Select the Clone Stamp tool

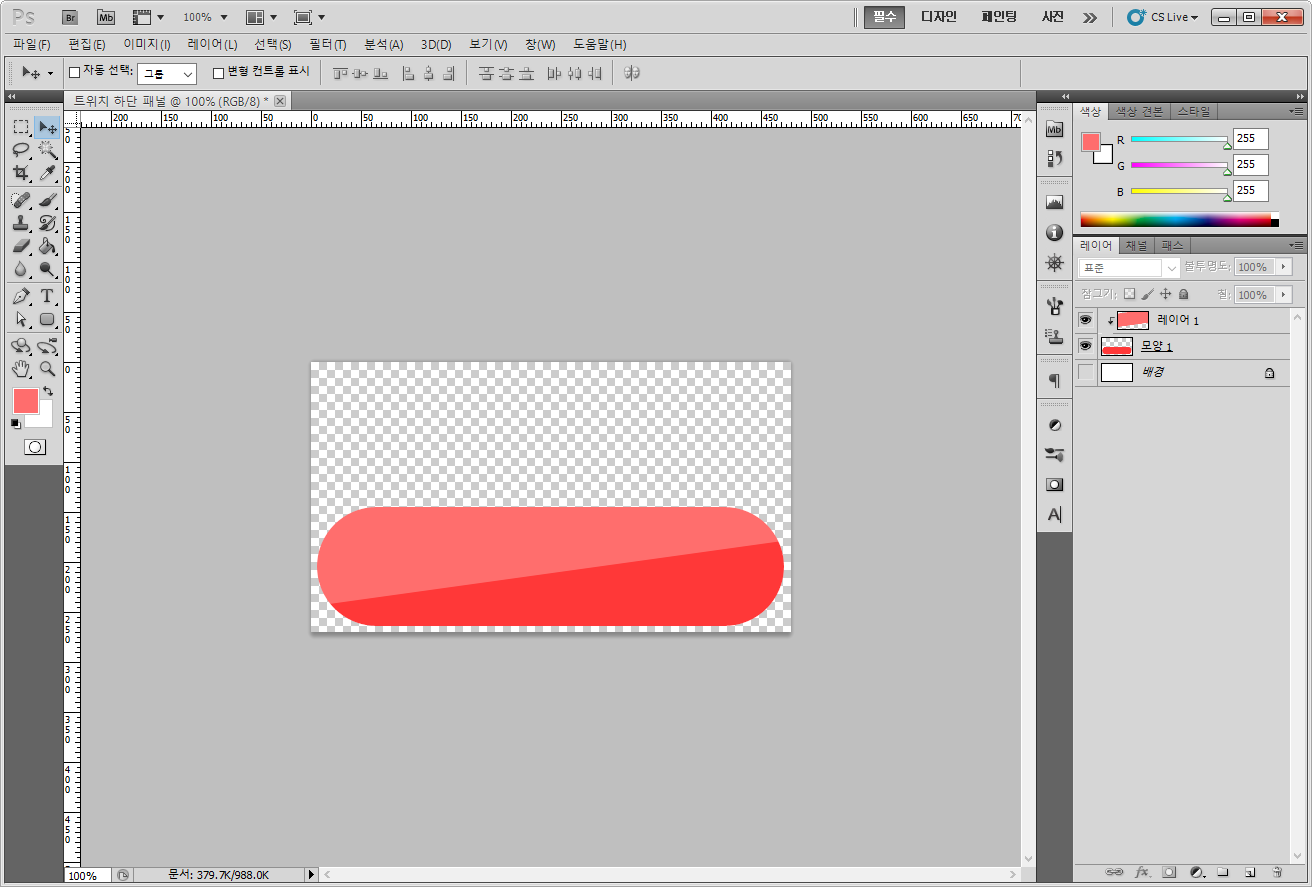[21, 223]
